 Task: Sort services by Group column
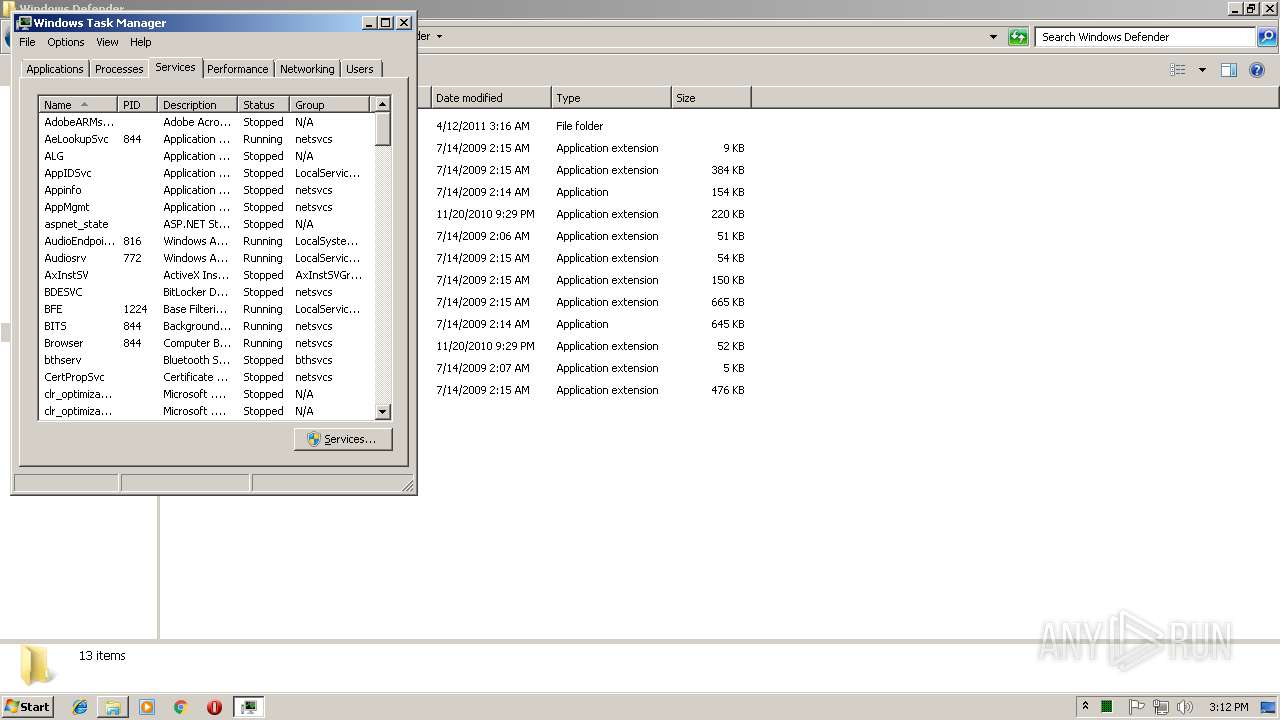pyautogui.click(x=330, y=105)
